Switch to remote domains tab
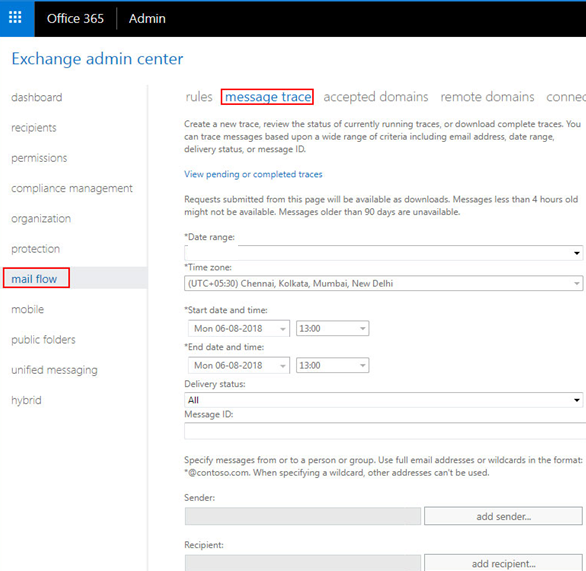This screenshot has height=571, width=586. (x=487, y=97)
